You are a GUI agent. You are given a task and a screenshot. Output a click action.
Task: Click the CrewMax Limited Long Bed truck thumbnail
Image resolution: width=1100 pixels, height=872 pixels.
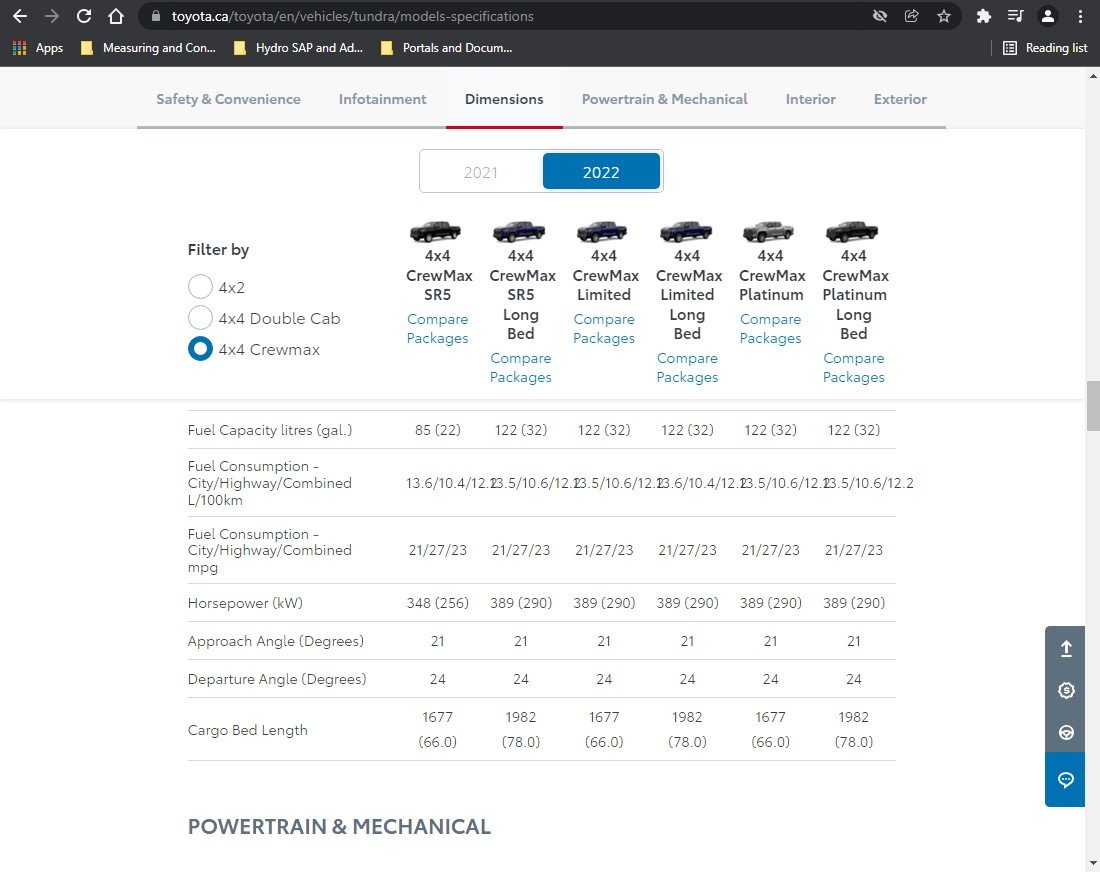[686, 231]
